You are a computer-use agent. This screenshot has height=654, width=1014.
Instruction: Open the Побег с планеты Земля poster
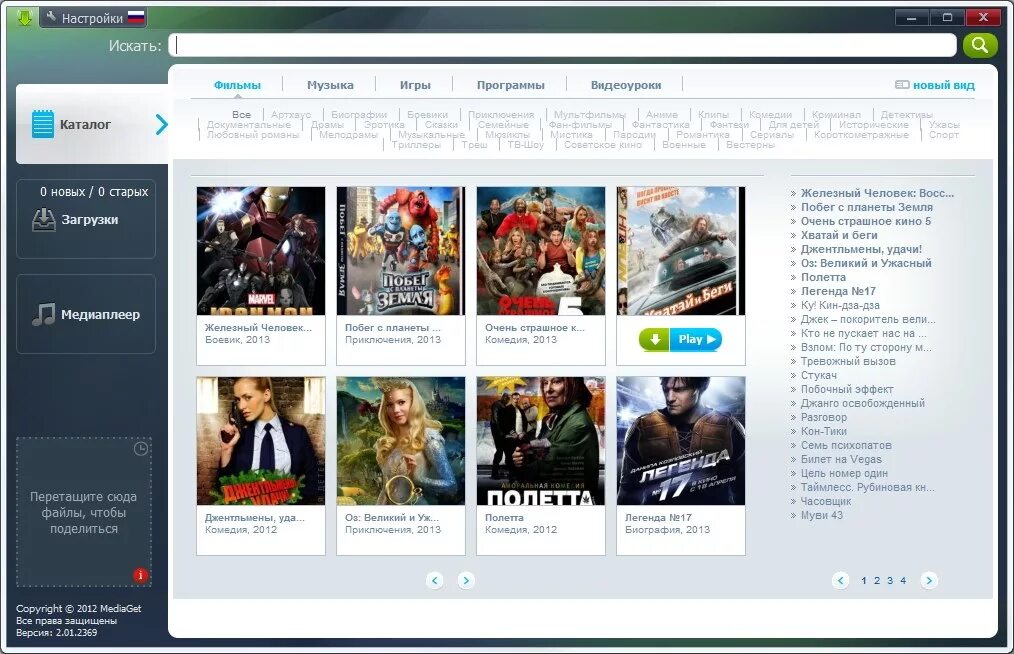(401, 251)
